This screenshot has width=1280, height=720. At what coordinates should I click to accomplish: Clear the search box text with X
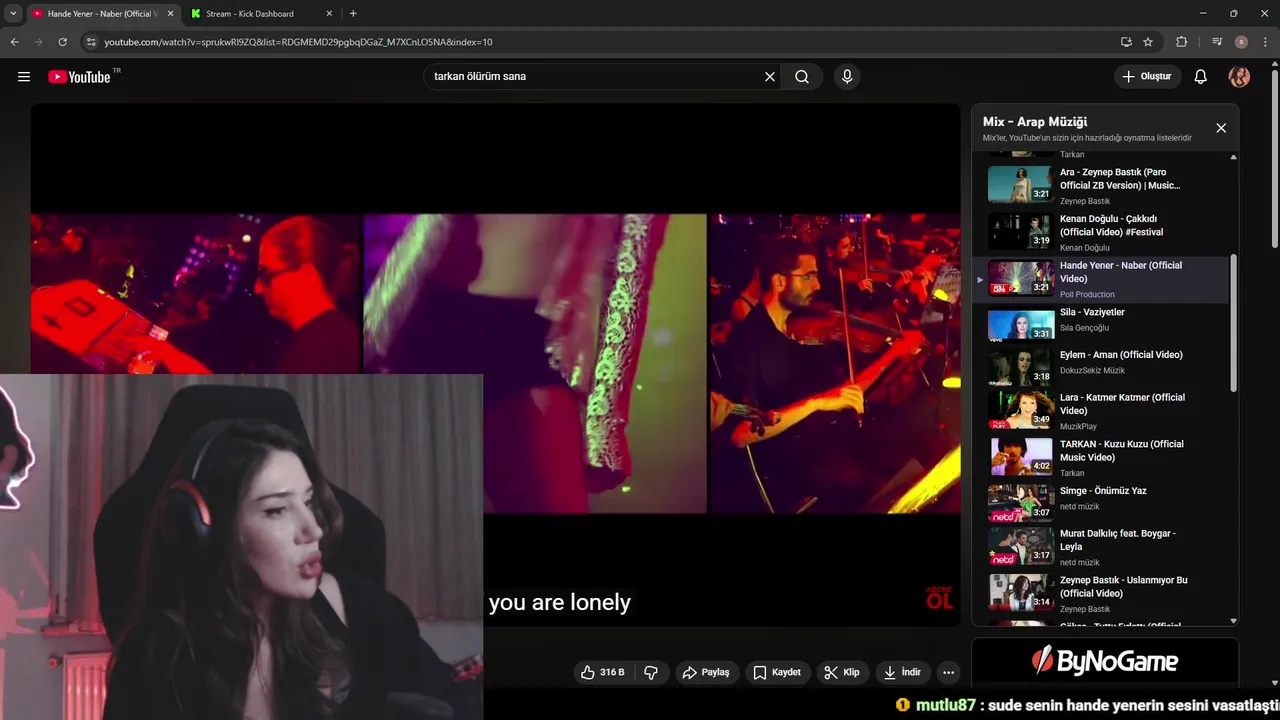[770, 77]
